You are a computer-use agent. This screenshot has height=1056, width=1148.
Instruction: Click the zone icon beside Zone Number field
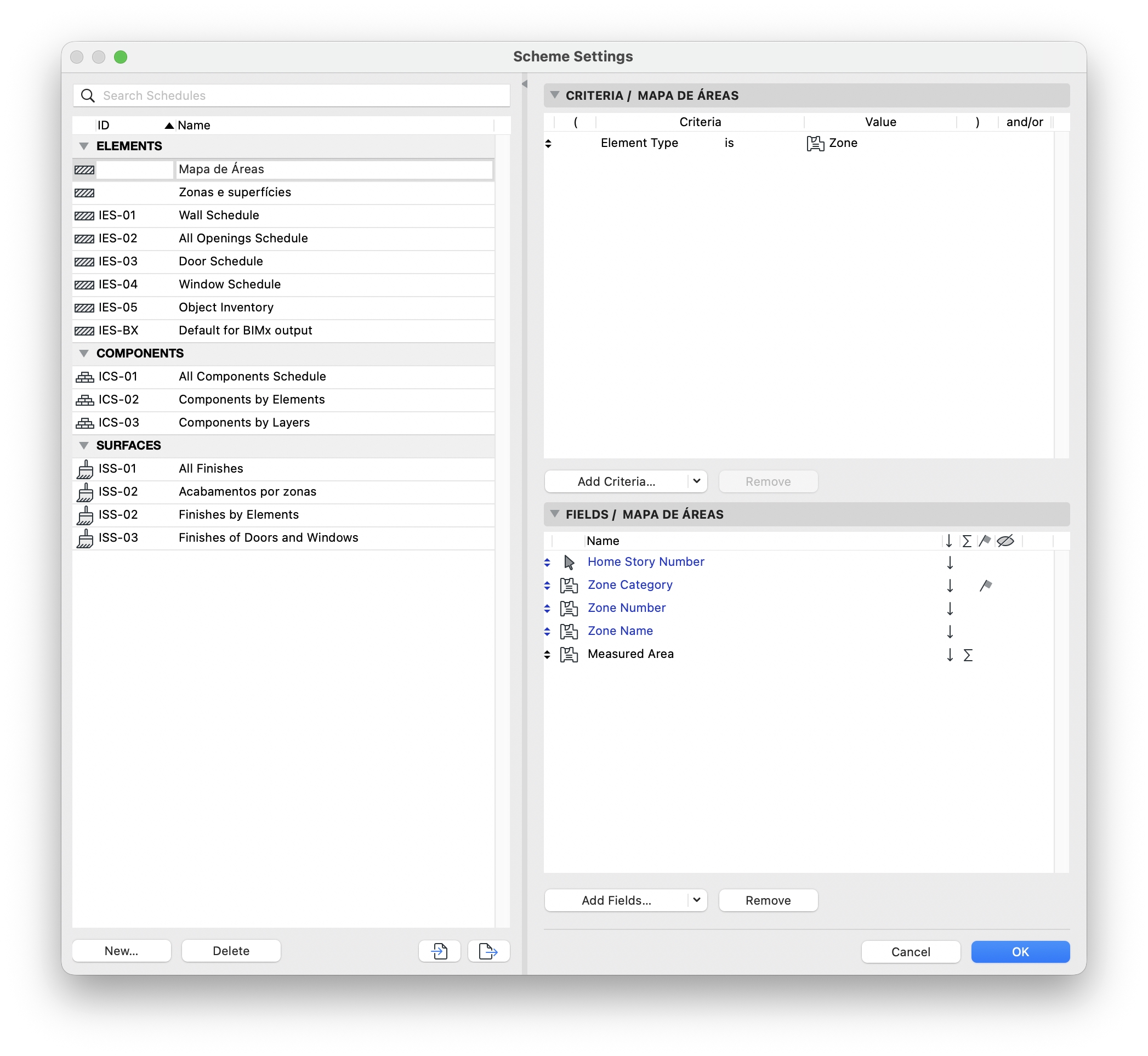(x=569, y=608)
